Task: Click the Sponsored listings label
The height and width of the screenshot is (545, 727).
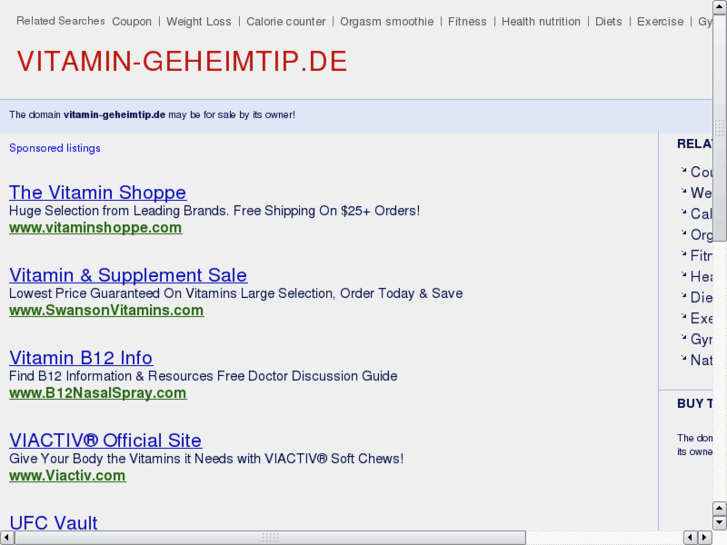Action: (55, 148)
